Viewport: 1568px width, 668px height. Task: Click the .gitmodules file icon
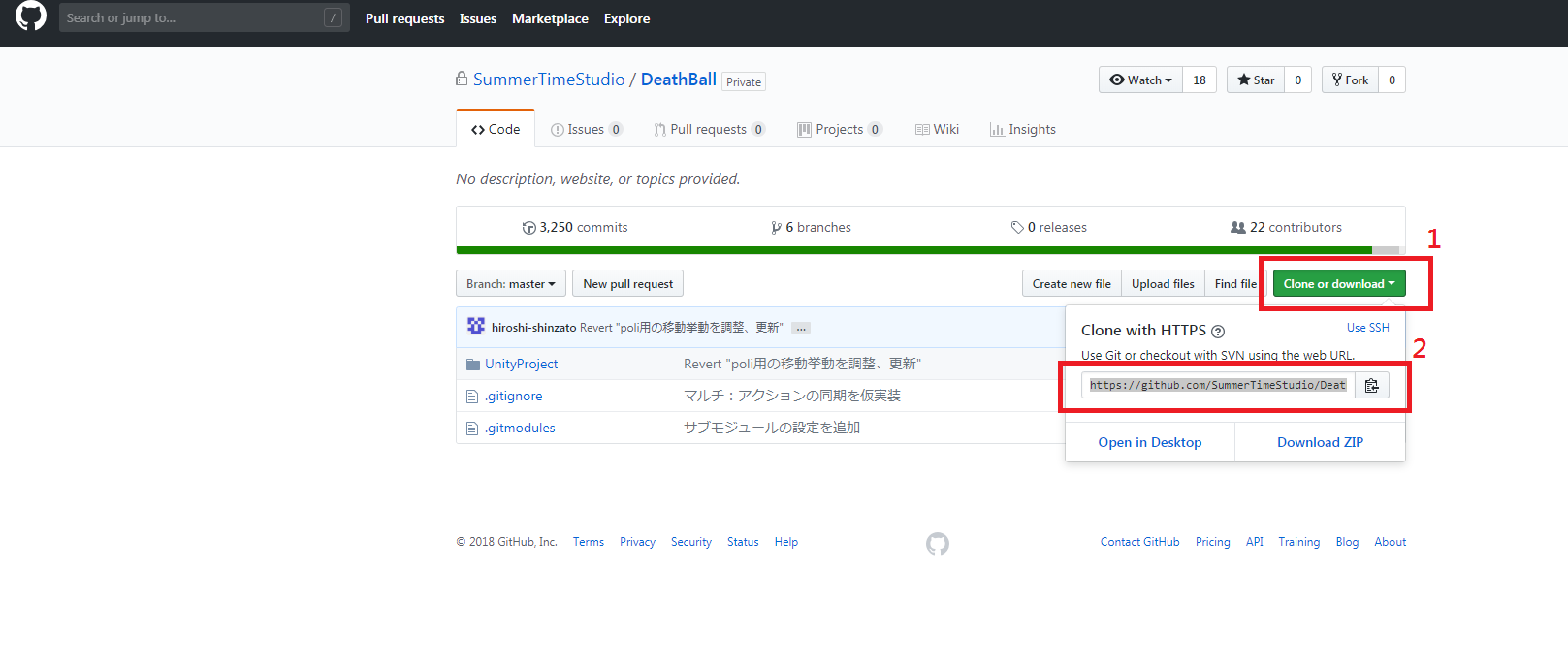(472, 429)
